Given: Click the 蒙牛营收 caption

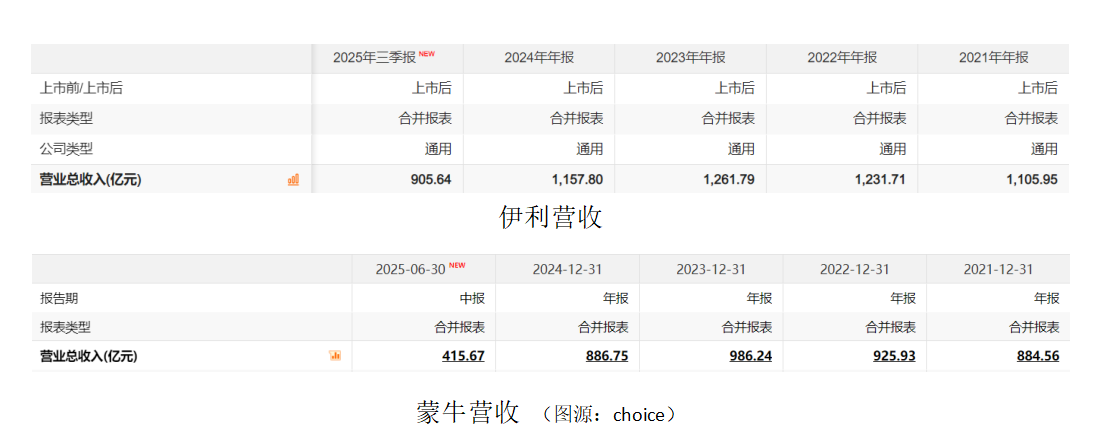Looking at the screenshot, I should click(468, 413).
